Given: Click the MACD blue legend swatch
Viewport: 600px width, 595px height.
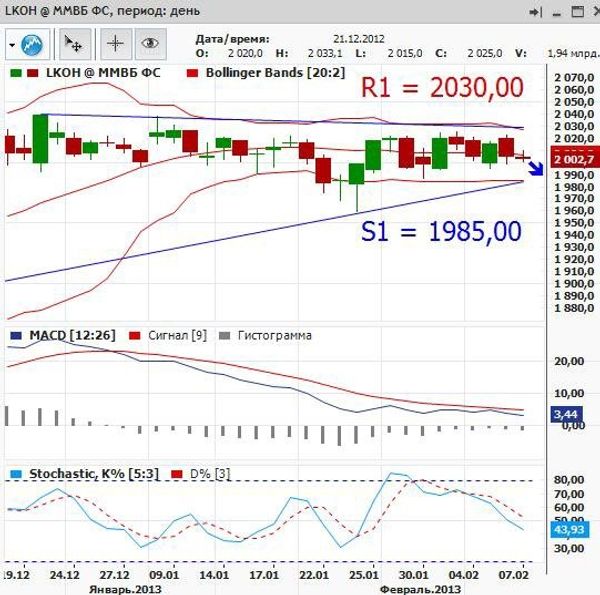Looking at the screenshot, I should (x=16, y=336).
